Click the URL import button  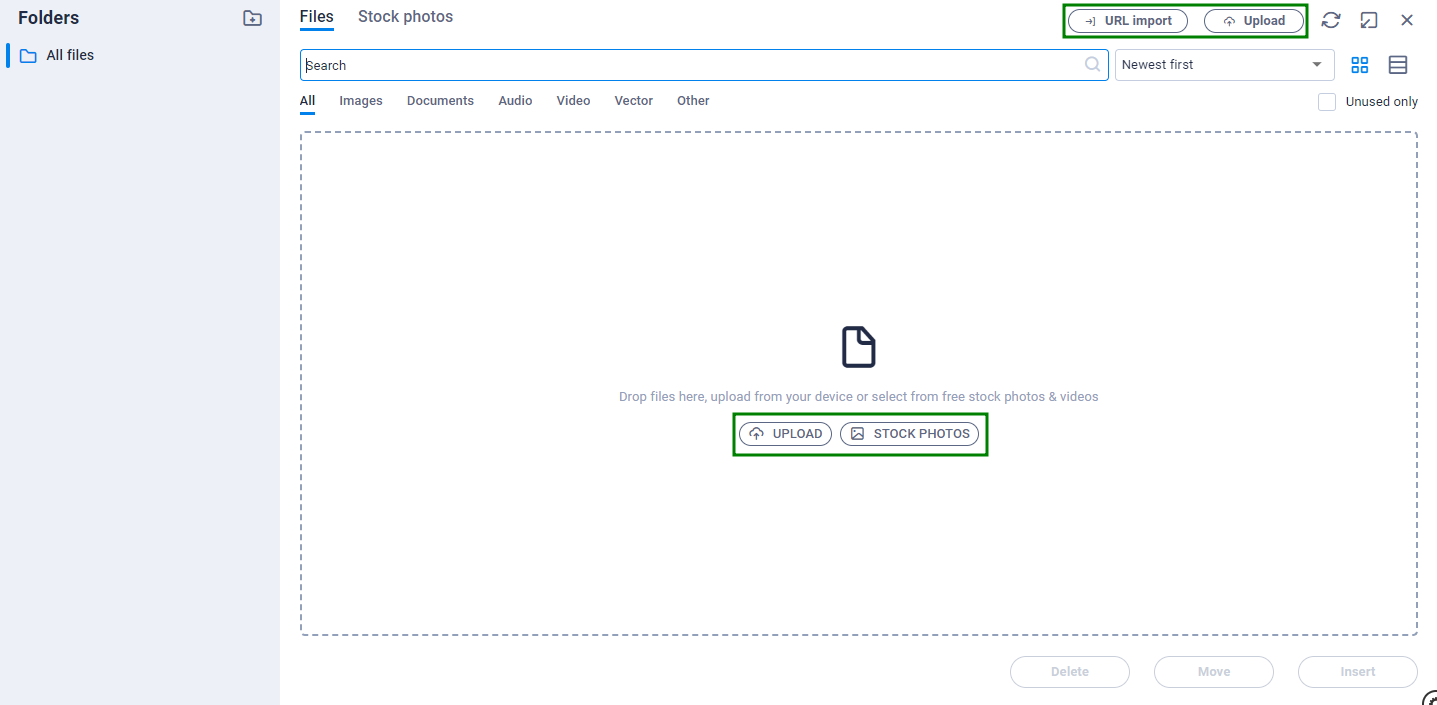pos(1128,21)
